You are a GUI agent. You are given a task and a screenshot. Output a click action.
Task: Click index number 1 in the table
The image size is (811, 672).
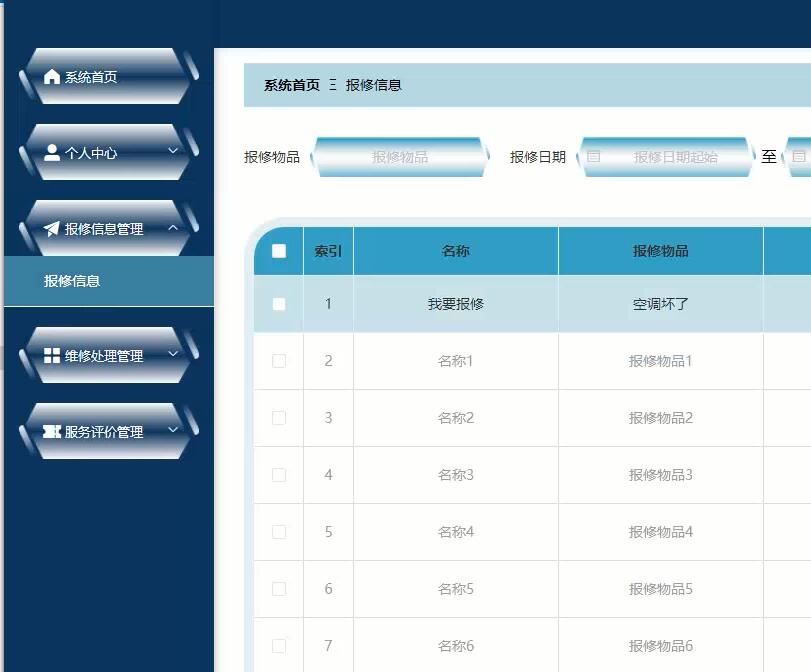click(328, 304)
